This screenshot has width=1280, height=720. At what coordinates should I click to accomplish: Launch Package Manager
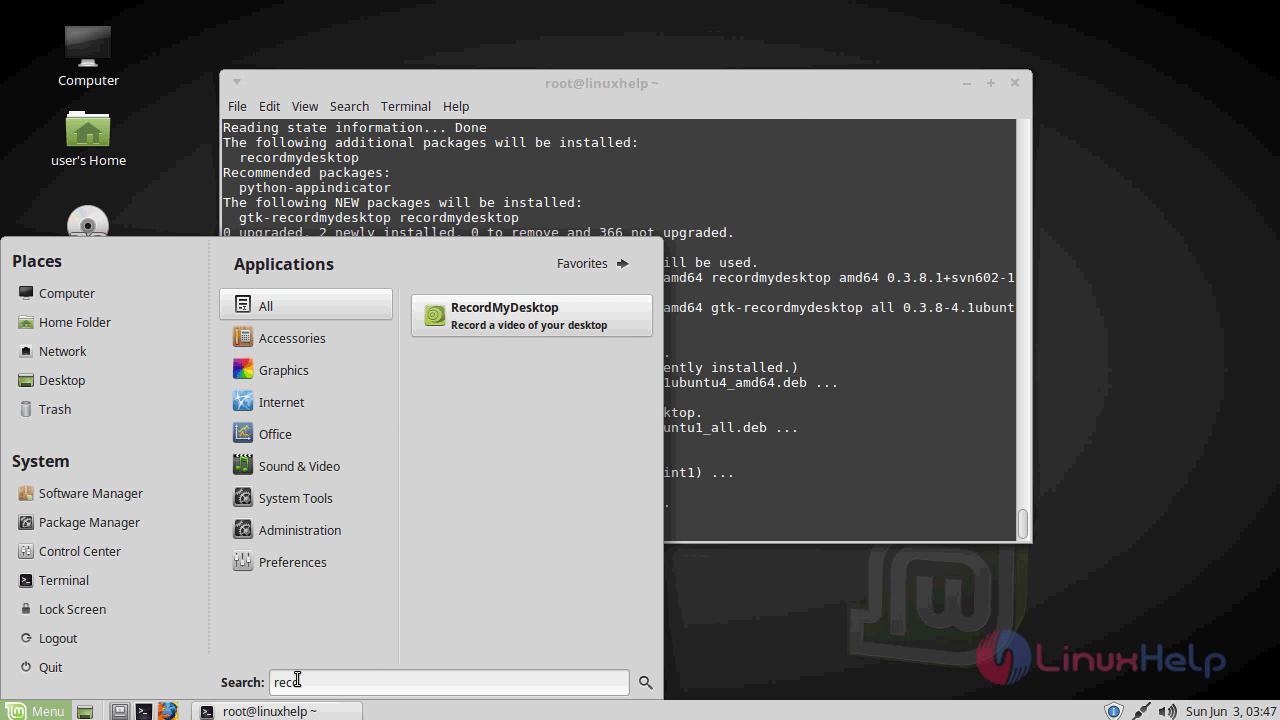(79, 522)
